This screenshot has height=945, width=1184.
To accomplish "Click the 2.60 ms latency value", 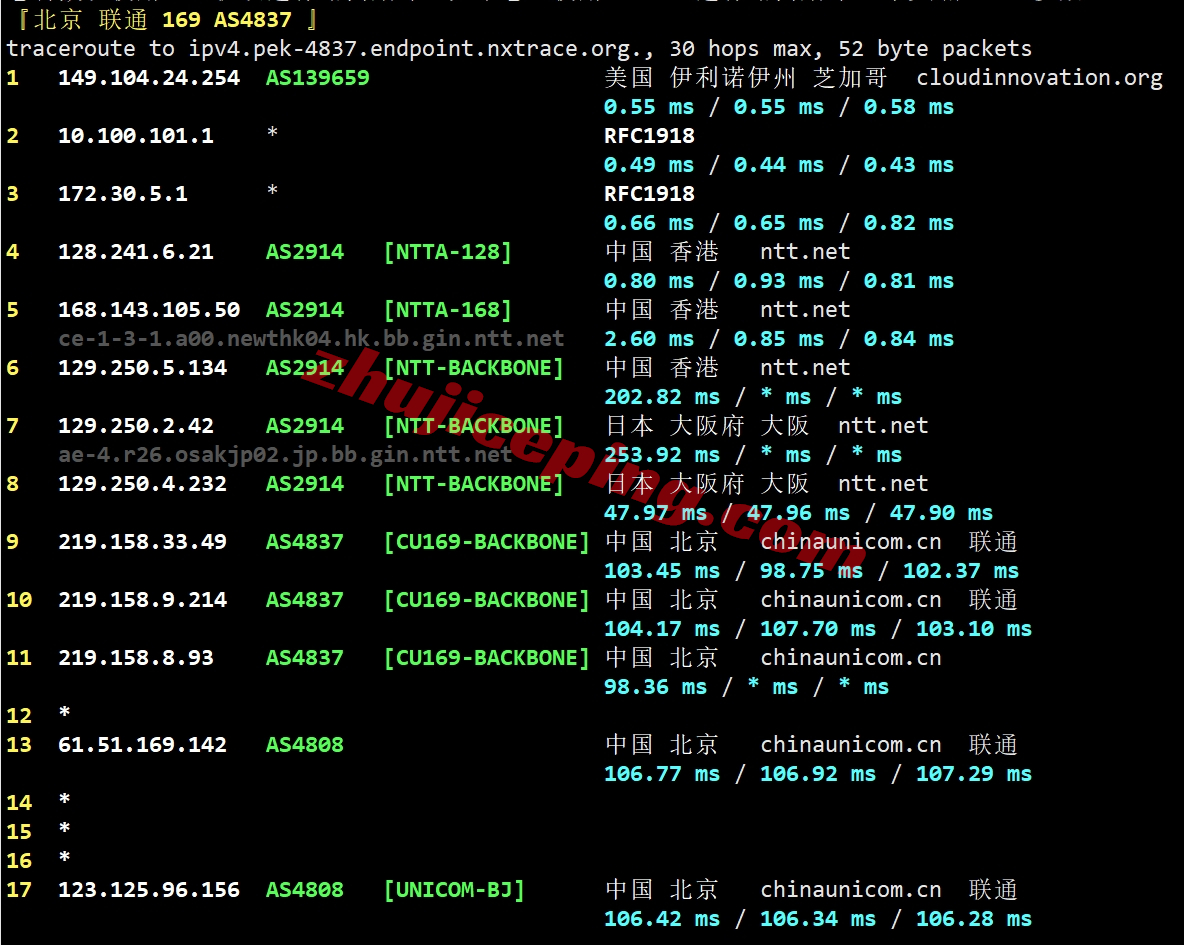I will (649, 339).
